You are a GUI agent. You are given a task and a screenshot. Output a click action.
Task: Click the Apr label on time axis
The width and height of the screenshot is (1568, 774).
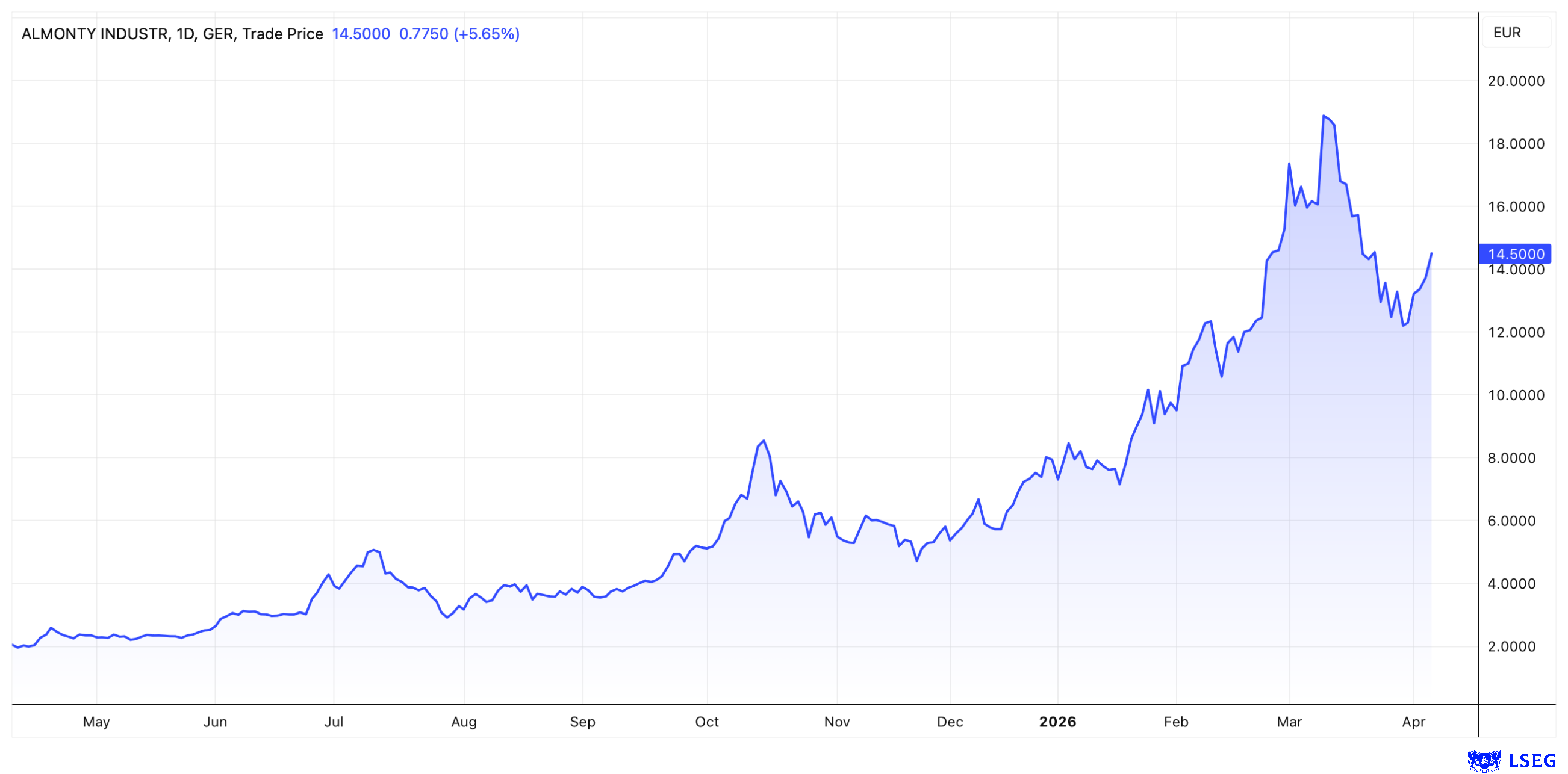[1413, 722]
